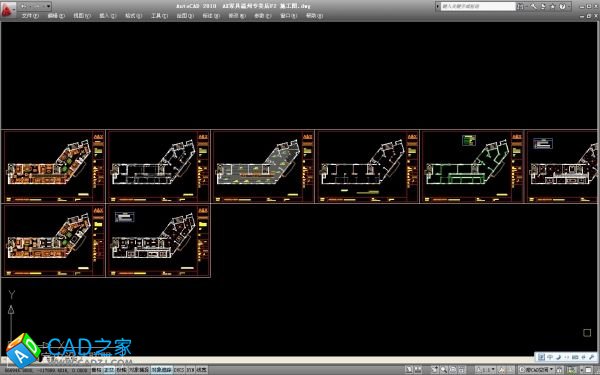Screen dimensions: 600x375
Task: Click the Subscription Center key icon
Action: click(x=533, y=7)
